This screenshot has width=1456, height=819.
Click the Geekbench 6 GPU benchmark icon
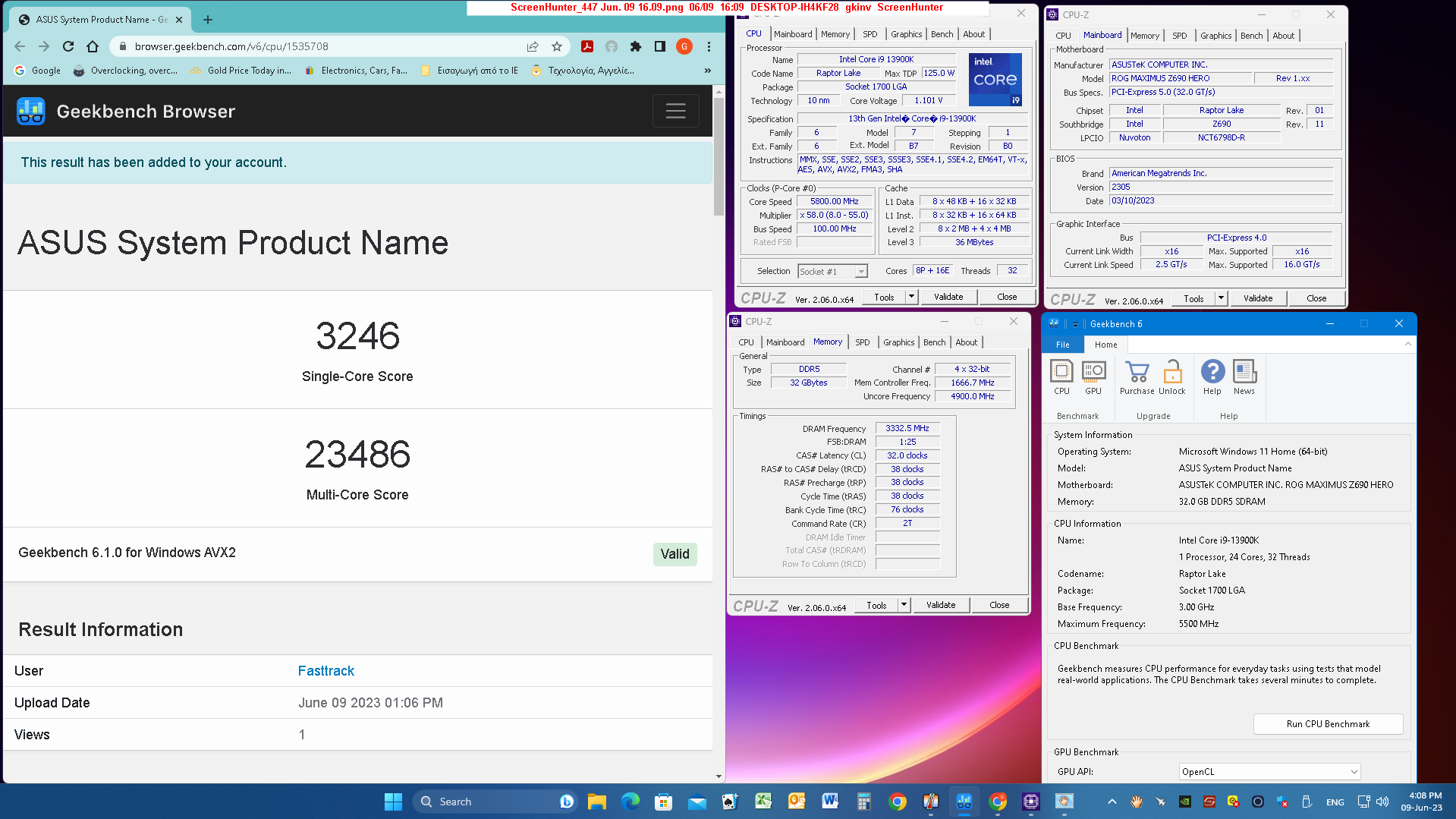(x=1093, y=377)
